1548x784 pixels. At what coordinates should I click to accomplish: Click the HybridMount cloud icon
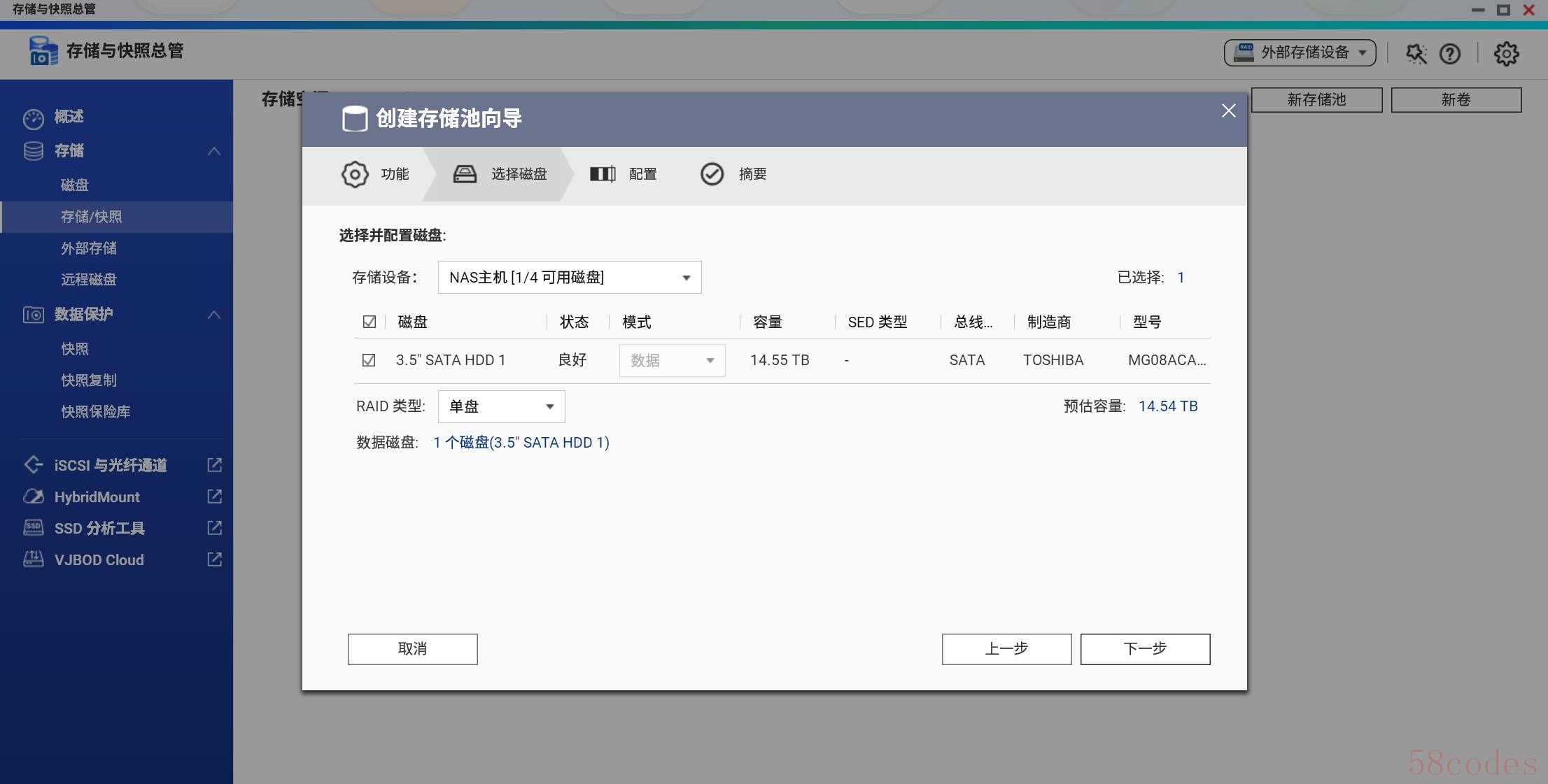[x=33, y=497]
